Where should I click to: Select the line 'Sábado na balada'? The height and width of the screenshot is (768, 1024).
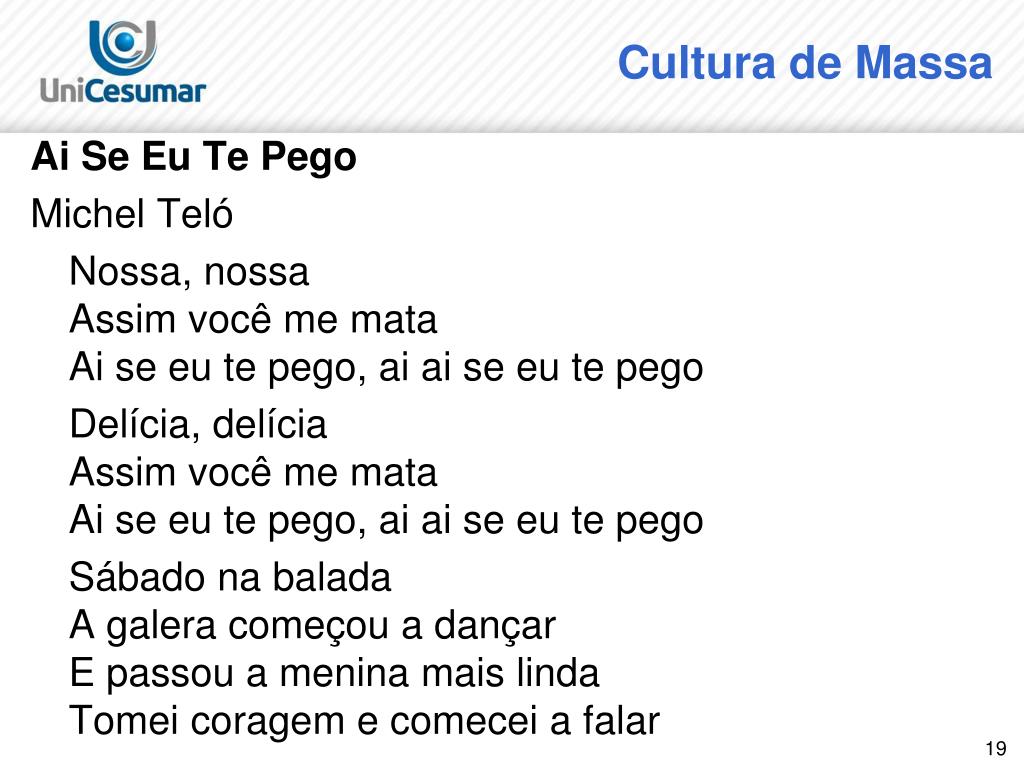coord(230,577)
